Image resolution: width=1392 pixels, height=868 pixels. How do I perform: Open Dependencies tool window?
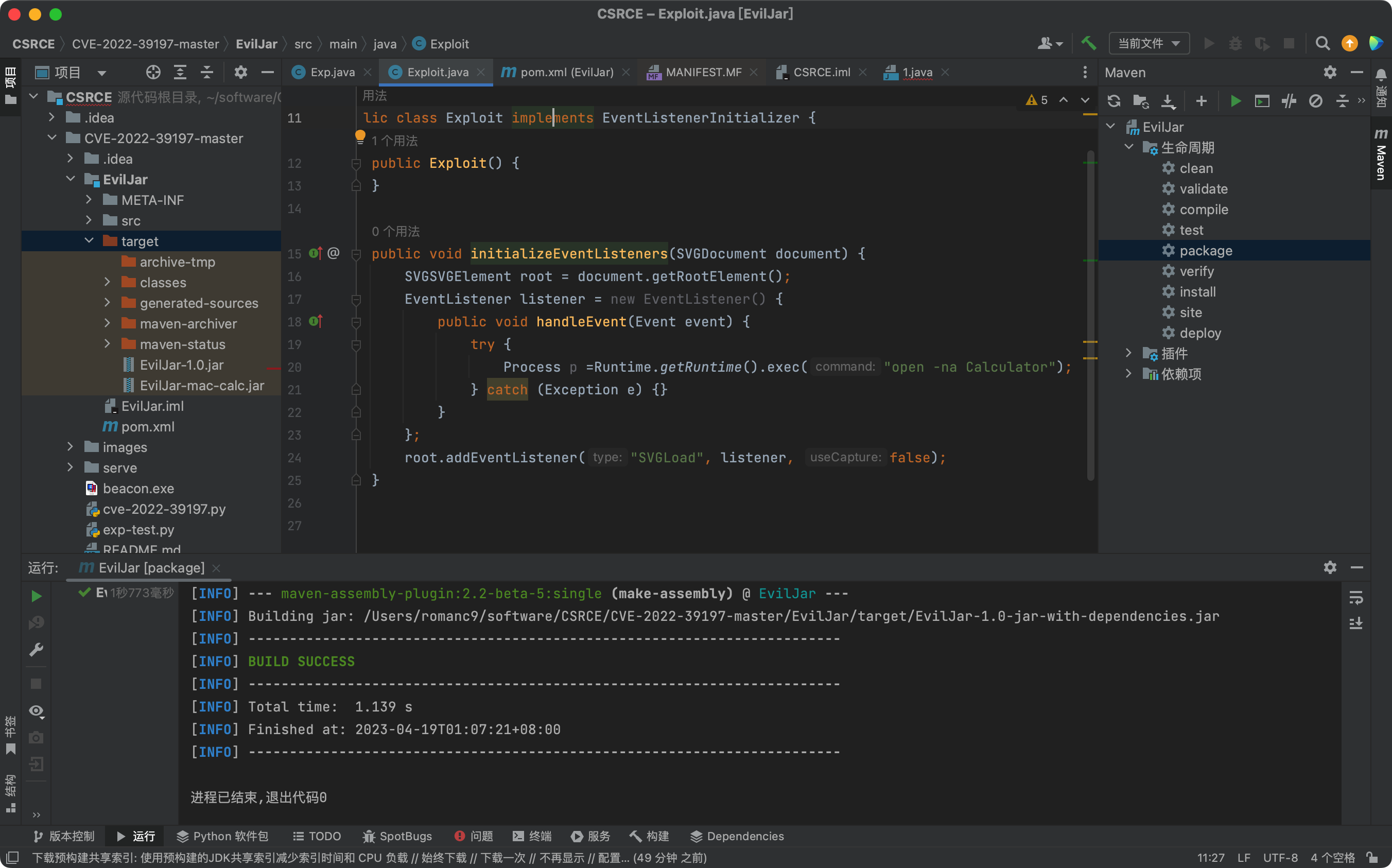[737, 836]
